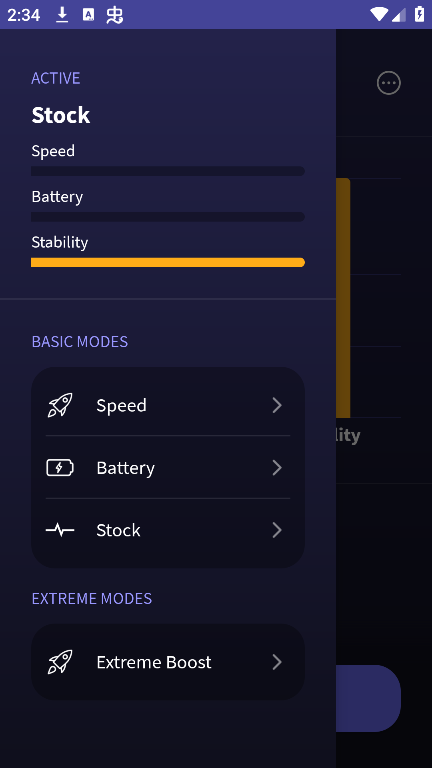Open the three-dot more options button
Image resolution: width=432 pixels, height=768 pixels.
[x=389, y=83]
